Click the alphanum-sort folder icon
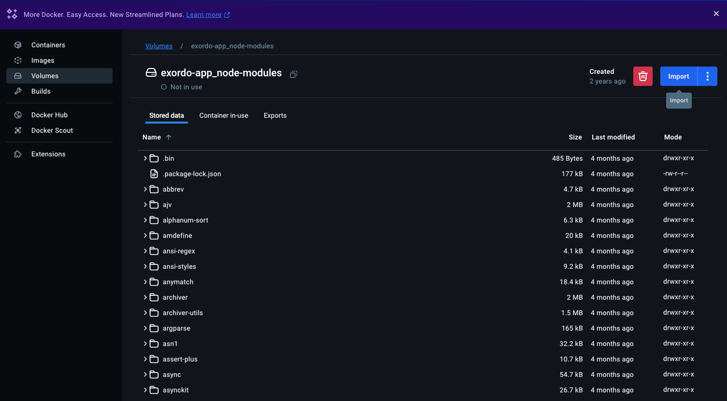Screen dimensions: 727x401 pos(154,220)
